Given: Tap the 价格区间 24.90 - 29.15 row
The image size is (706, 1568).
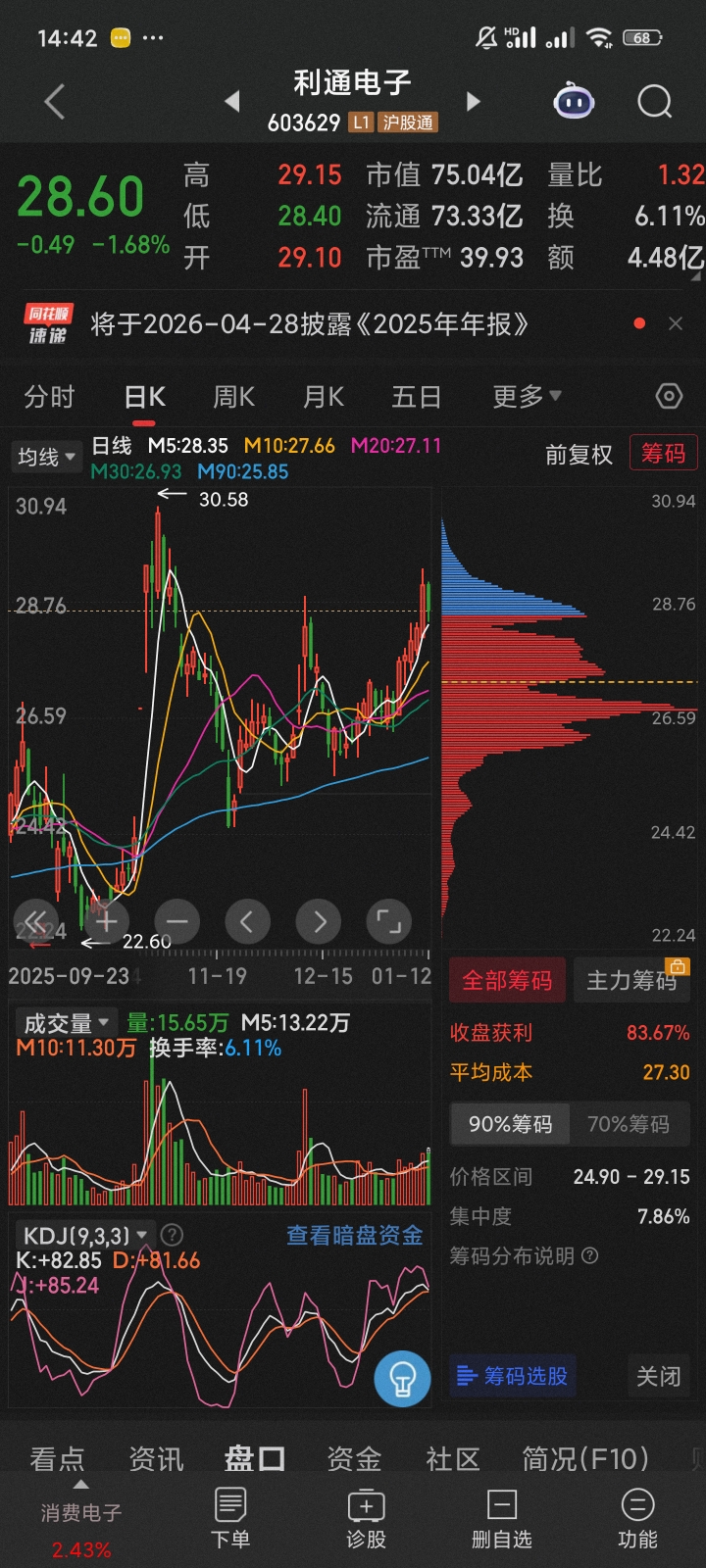Looking at the screenshot, I should pyautogui.click(x=570, y=1176).
